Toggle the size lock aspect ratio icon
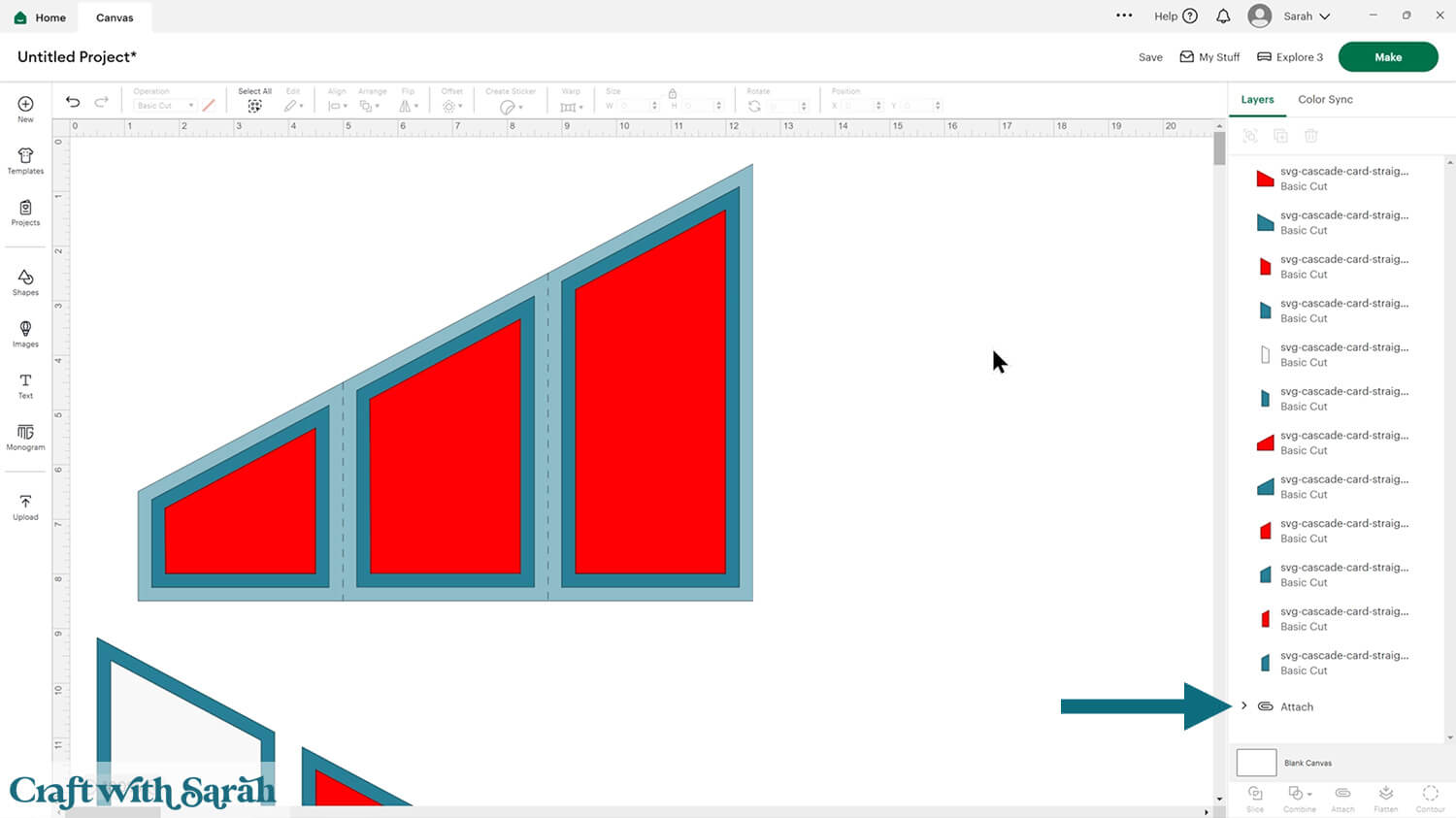Viewport: 1456px width, 818px height. [x=672, y=93]
